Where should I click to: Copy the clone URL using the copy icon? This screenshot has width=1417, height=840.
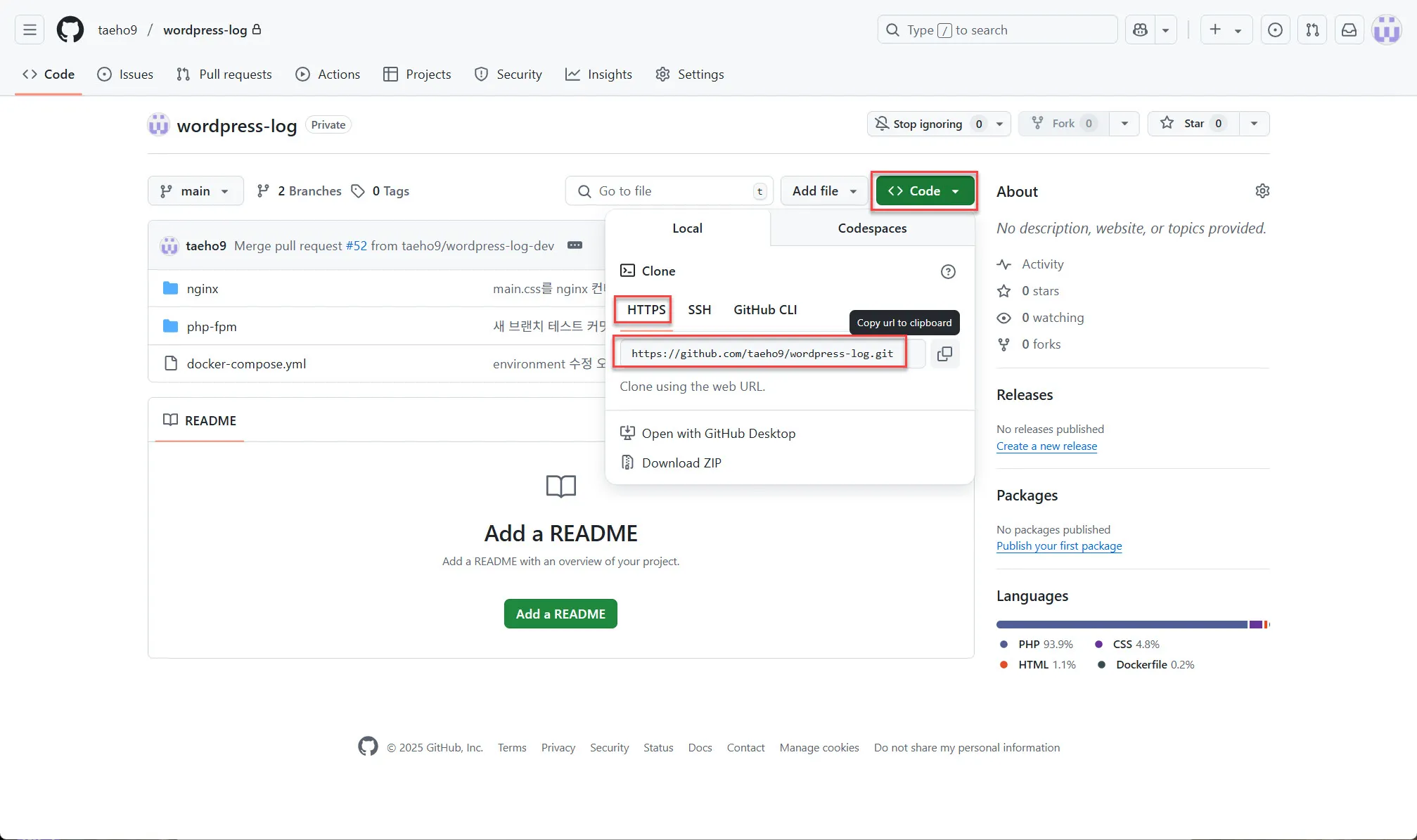pyautogui.click(x=944, y=354)
